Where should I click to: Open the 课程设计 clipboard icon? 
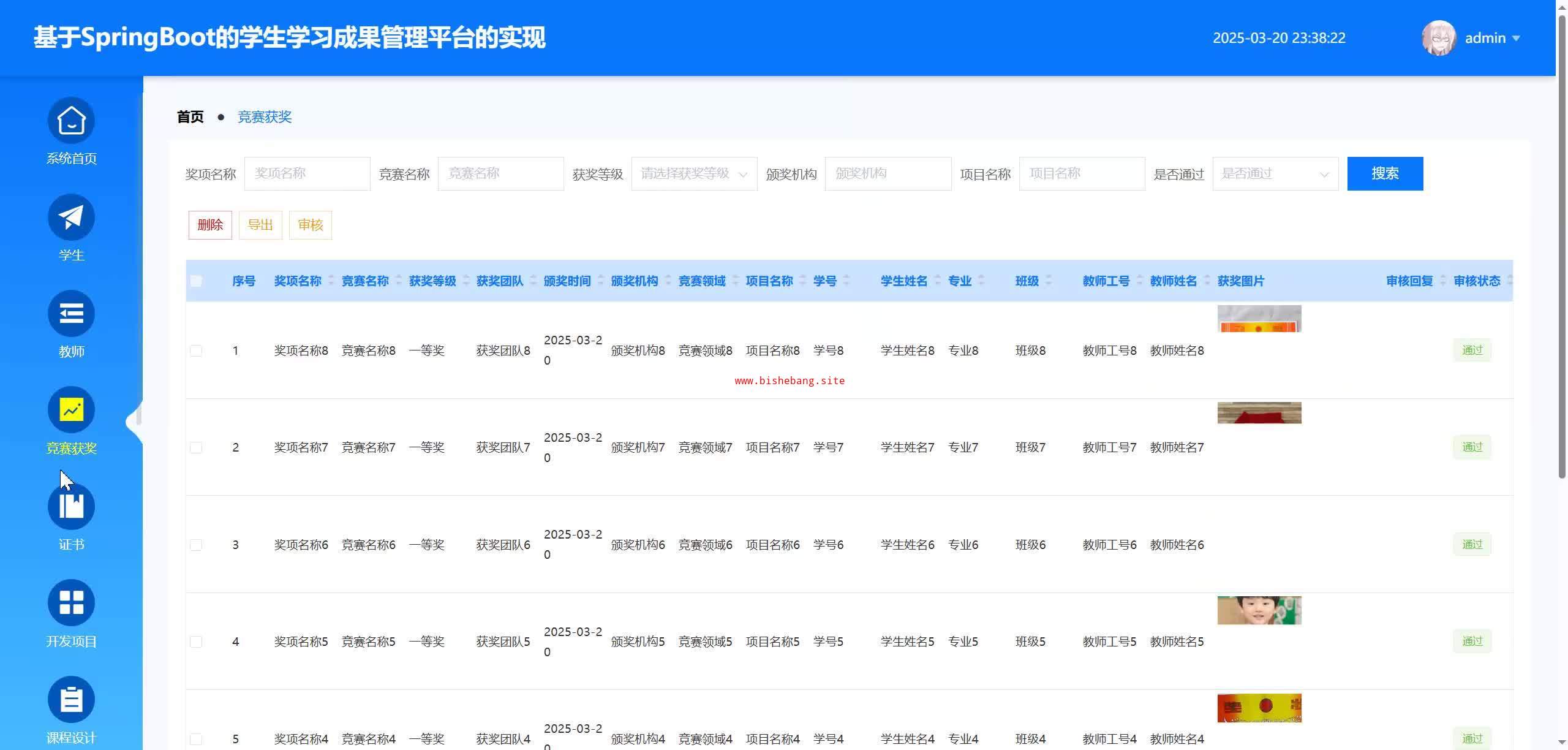click(71, 699)
